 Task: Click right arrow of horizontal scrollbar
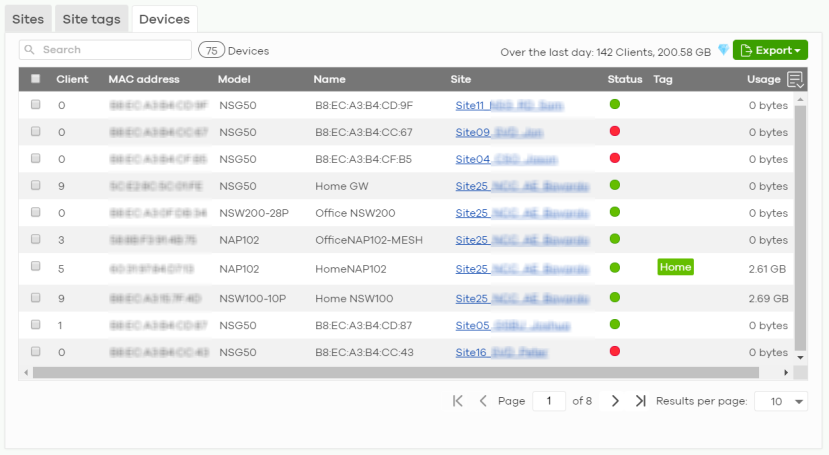coord(786,372)
